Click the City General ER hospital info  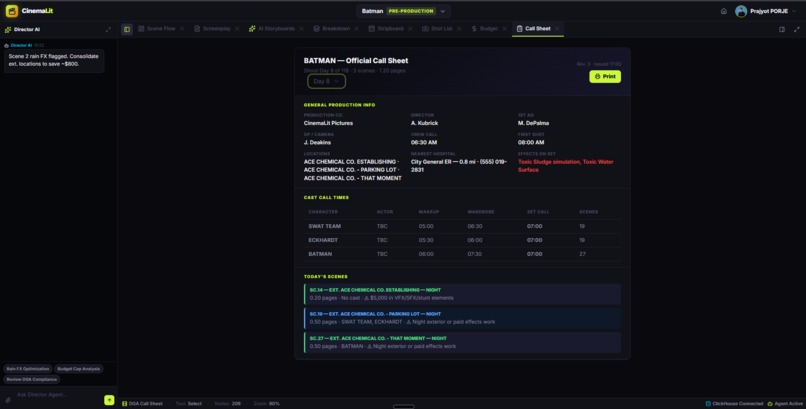(x=459, y=165)
